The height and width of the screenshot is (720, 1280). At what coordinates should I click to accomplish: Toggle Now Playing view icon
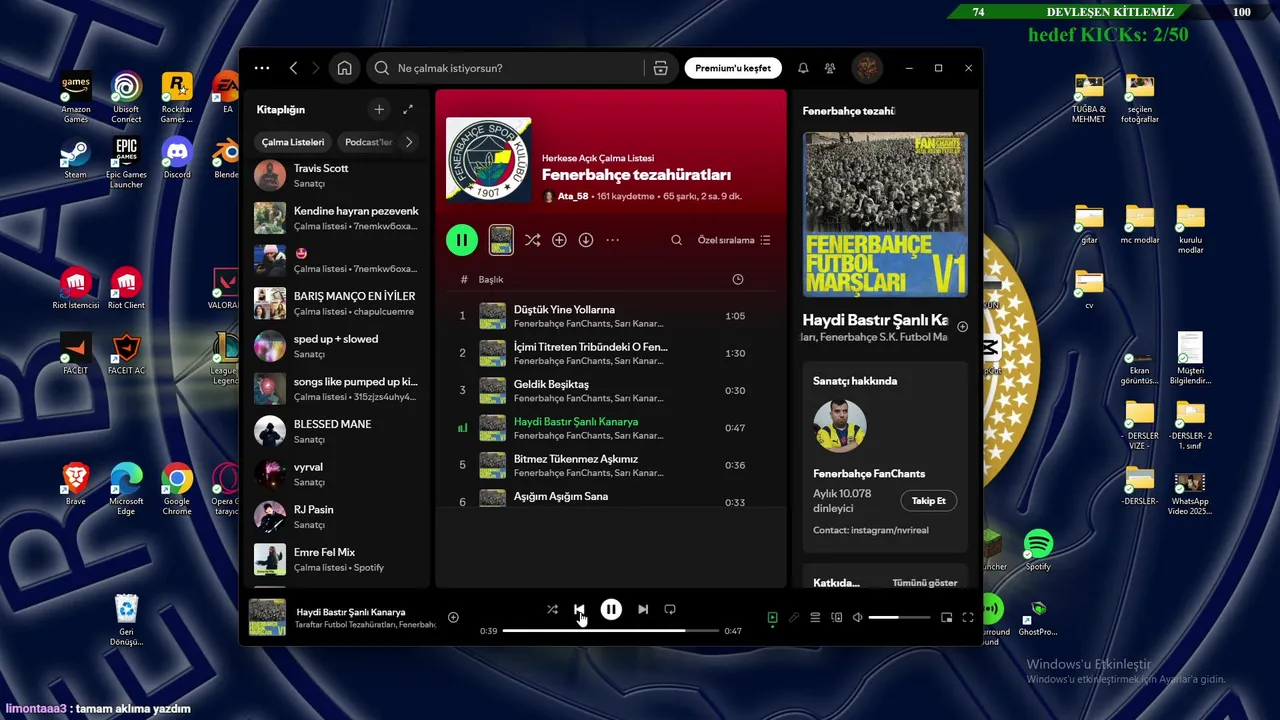click(x=772, y=618)
